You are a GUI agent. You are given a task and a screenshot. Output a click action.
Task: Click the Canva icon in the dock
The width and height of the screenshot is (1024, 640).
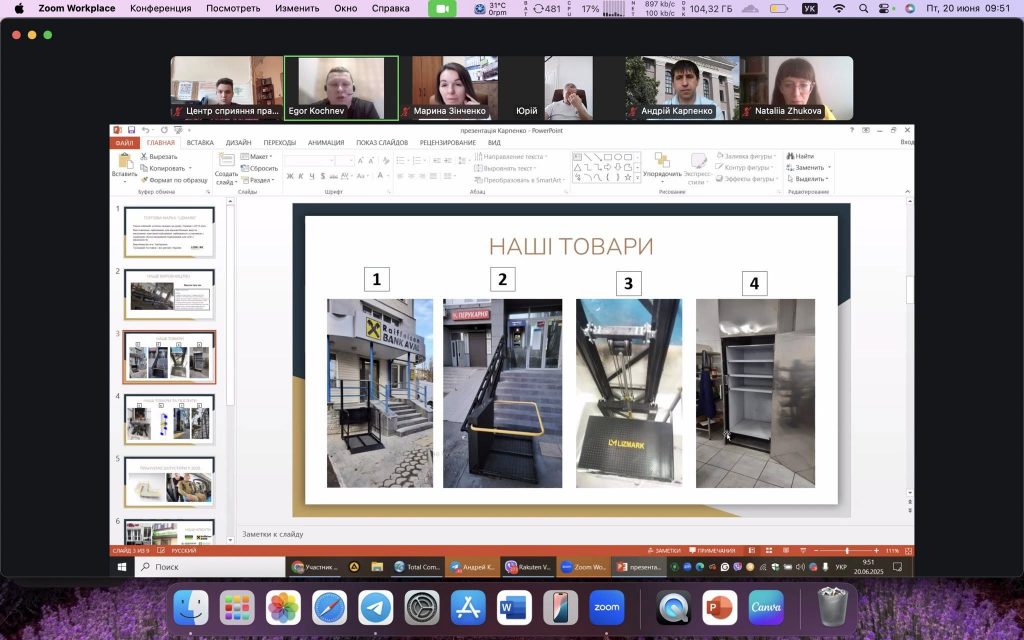pos(766,607)
